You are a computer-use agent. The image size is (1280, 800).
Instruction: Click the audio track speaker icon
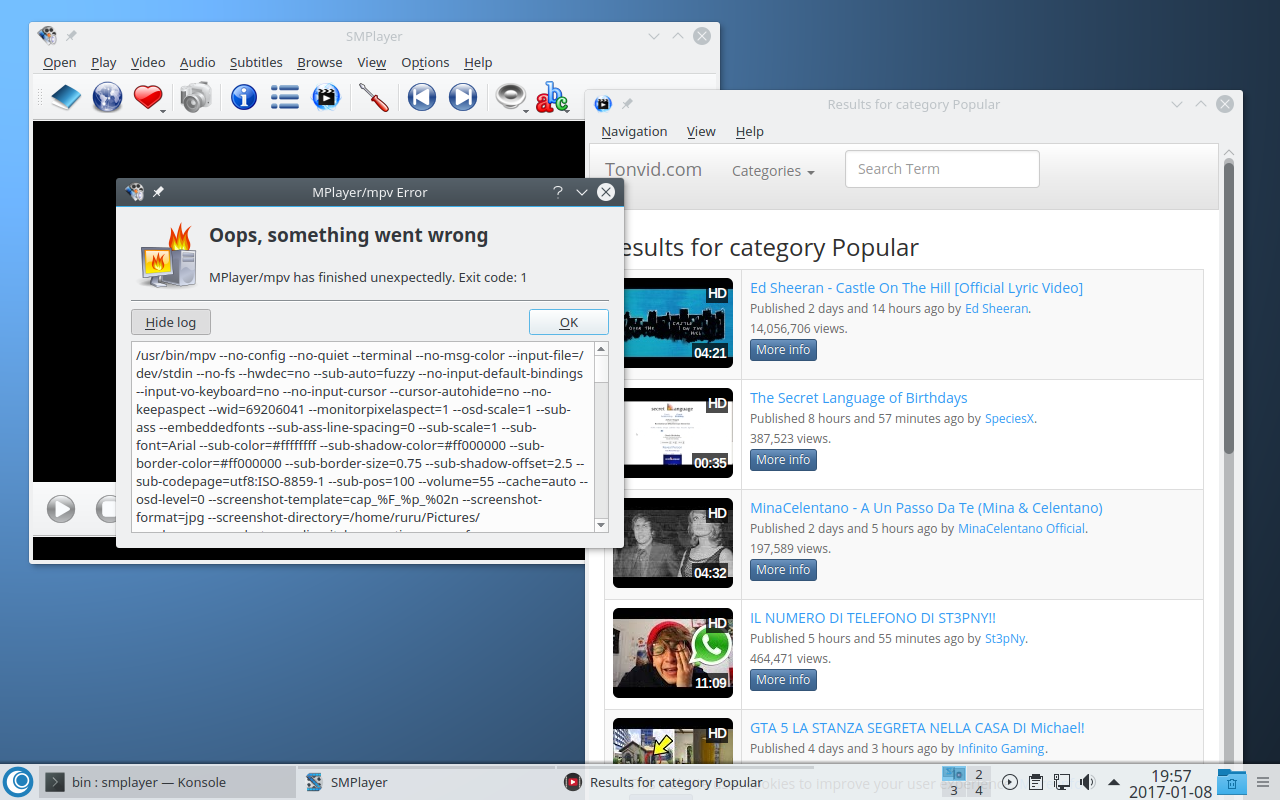click(510, 96)
